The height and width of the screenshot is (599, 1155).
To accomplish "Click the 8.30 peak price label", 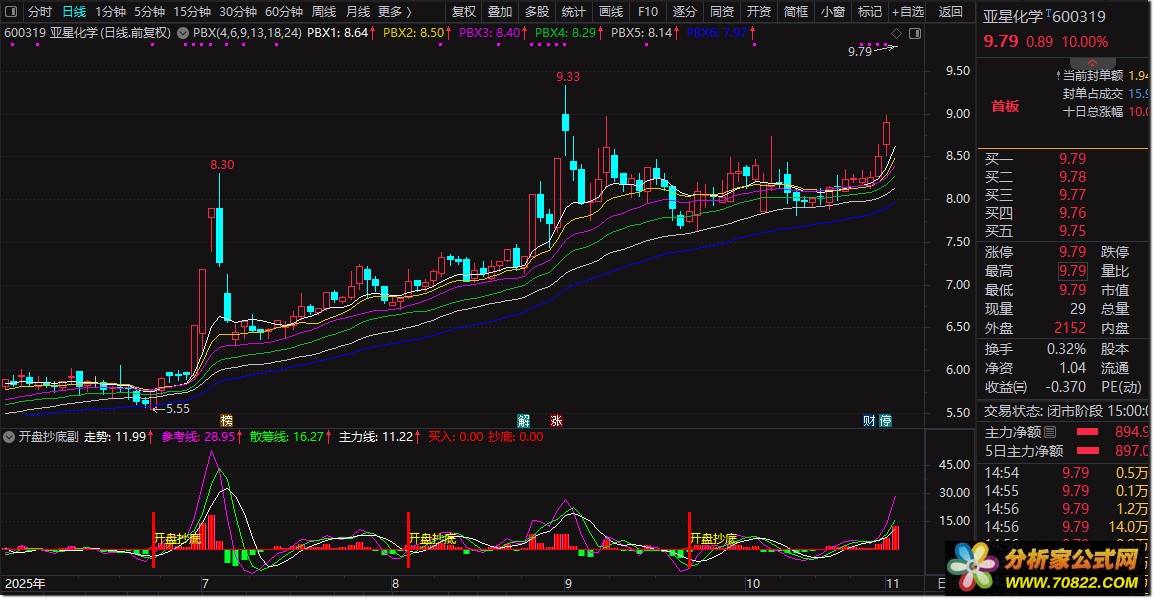I will click(x=222, y=165).
